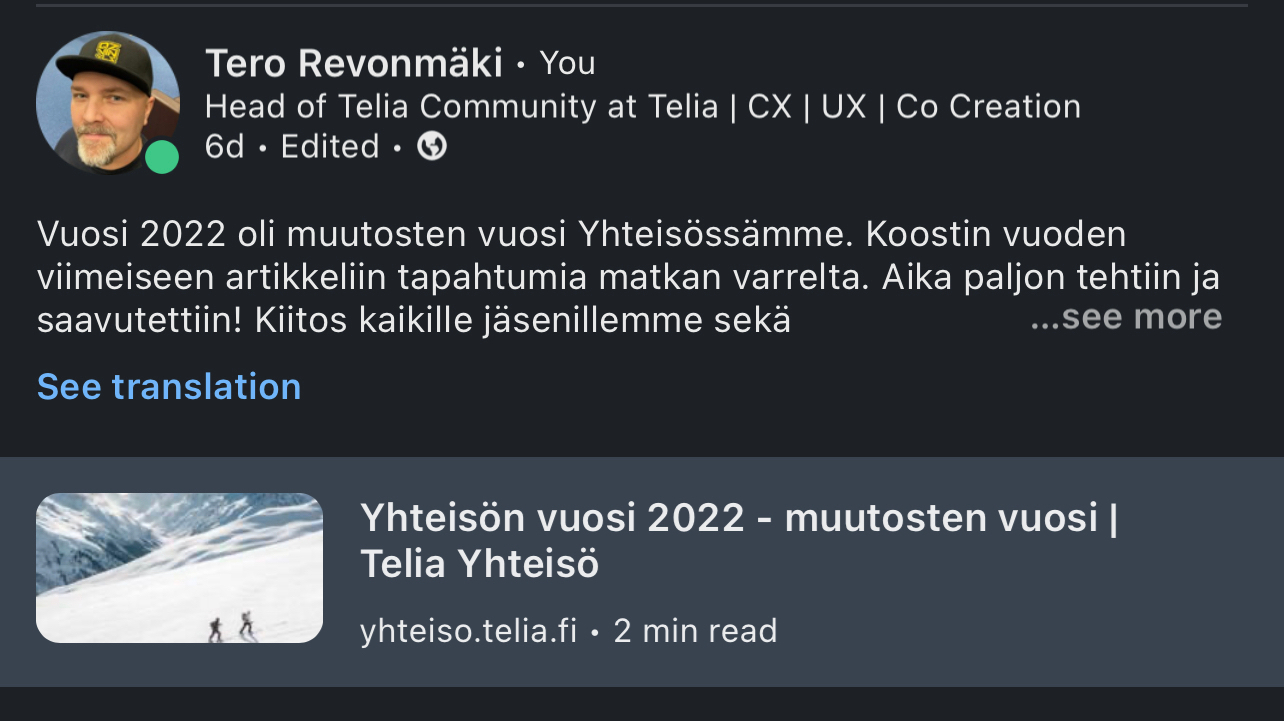This screenshot has width=1284, height=721.
Task: Open Tero Revonmäki's profile photo
Action: click(x=108, y=102)
